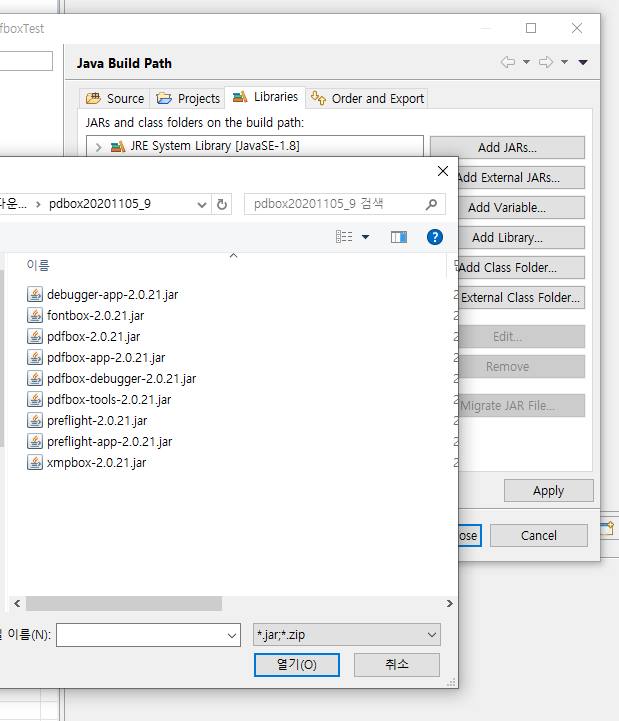
Task: Select the Libraries tab
Action: pos(265,97)
